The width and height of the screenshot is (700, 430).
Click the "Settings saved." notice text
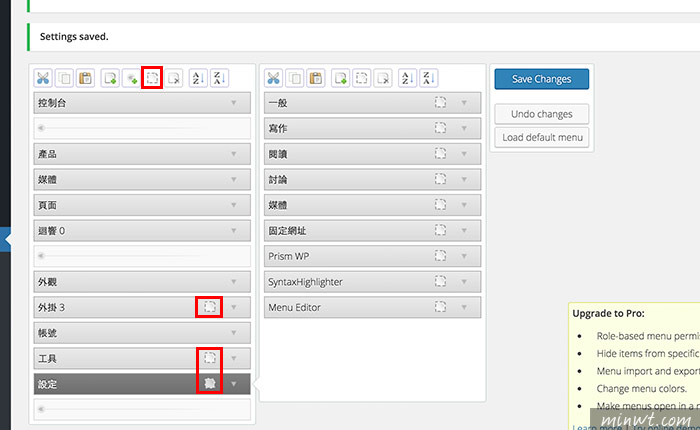click(74, 37)
